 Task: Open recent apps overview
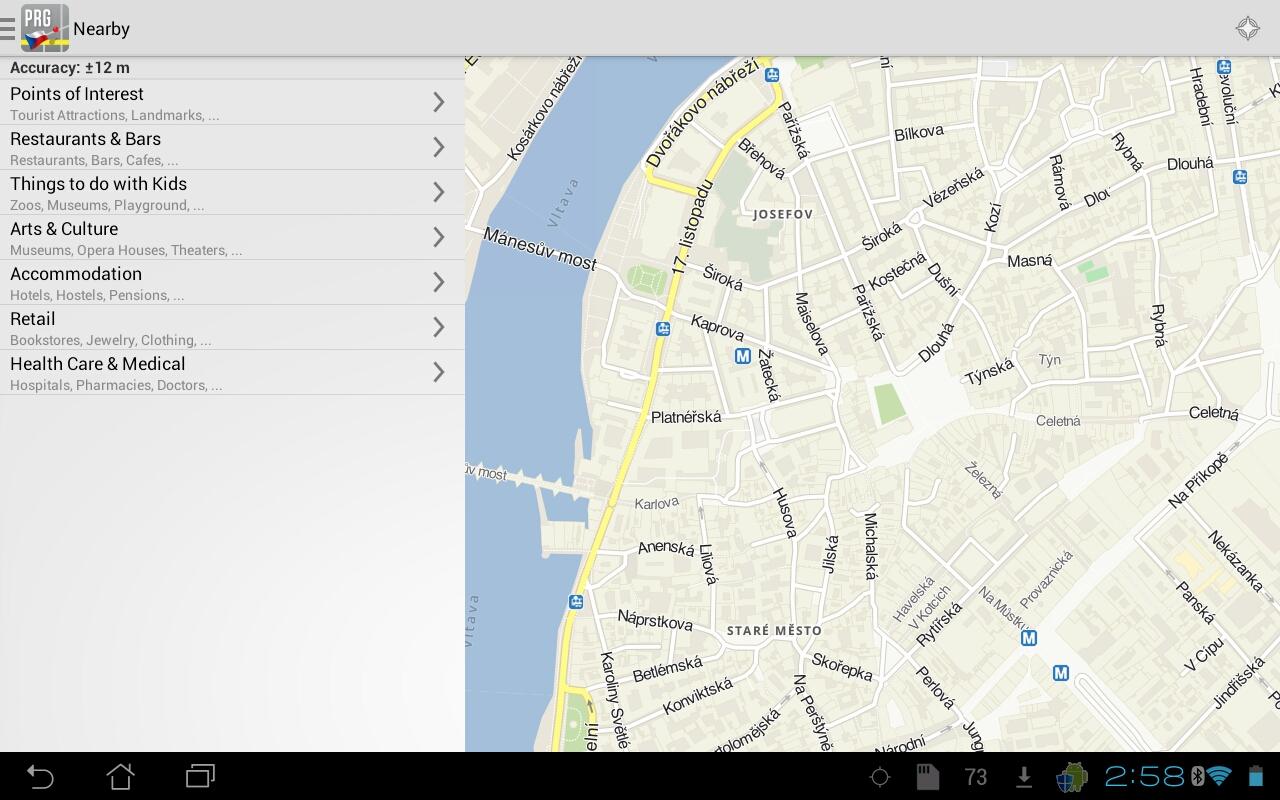point(200,776)
